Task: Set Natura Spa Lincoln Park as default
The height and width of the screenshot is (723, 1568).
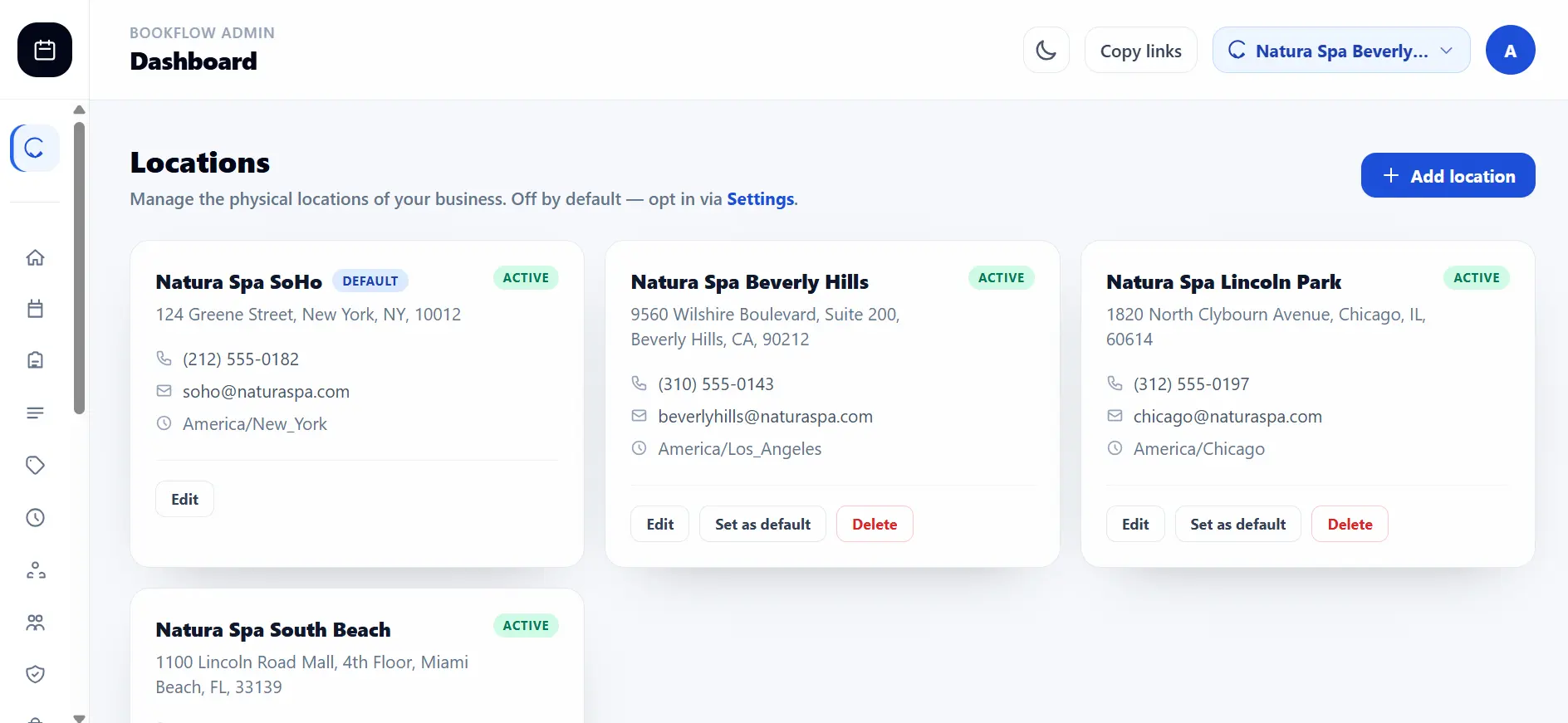Action: point(1237,524)
